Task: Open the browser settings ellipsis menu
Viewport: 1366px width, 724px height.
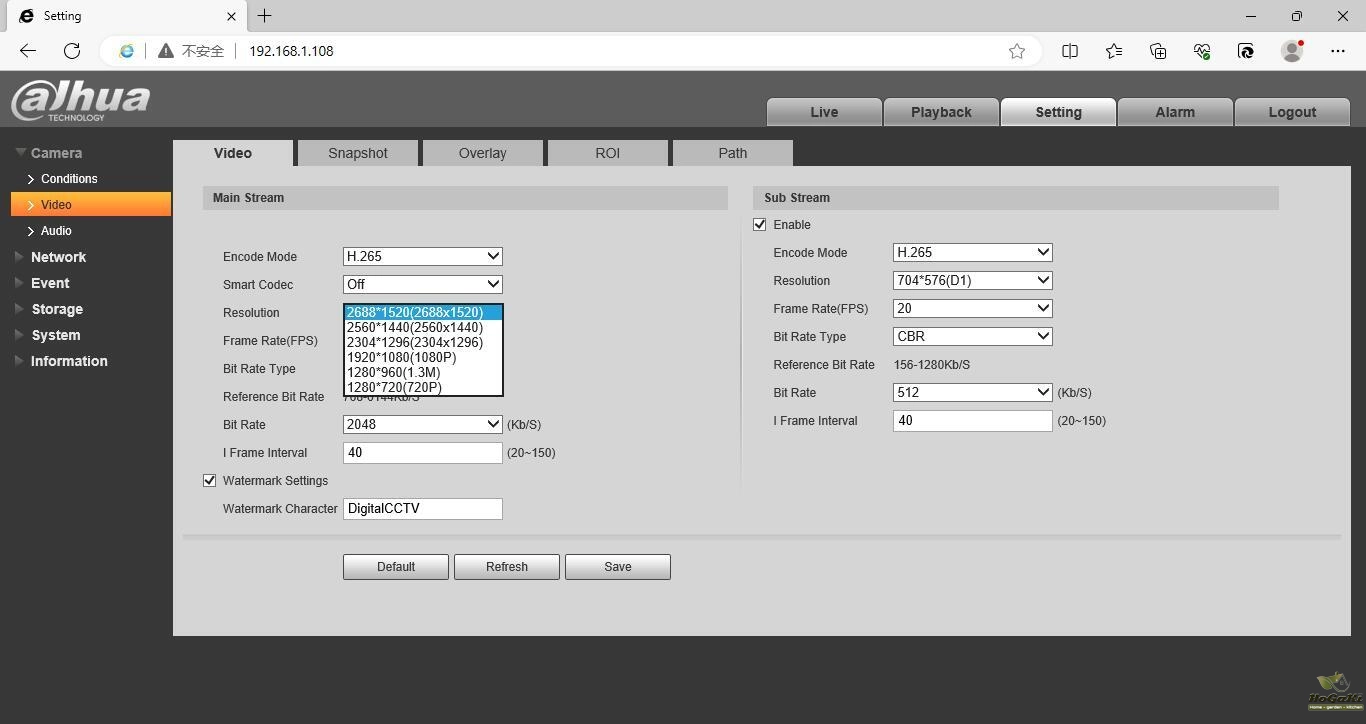Action: click(1338, 51)
